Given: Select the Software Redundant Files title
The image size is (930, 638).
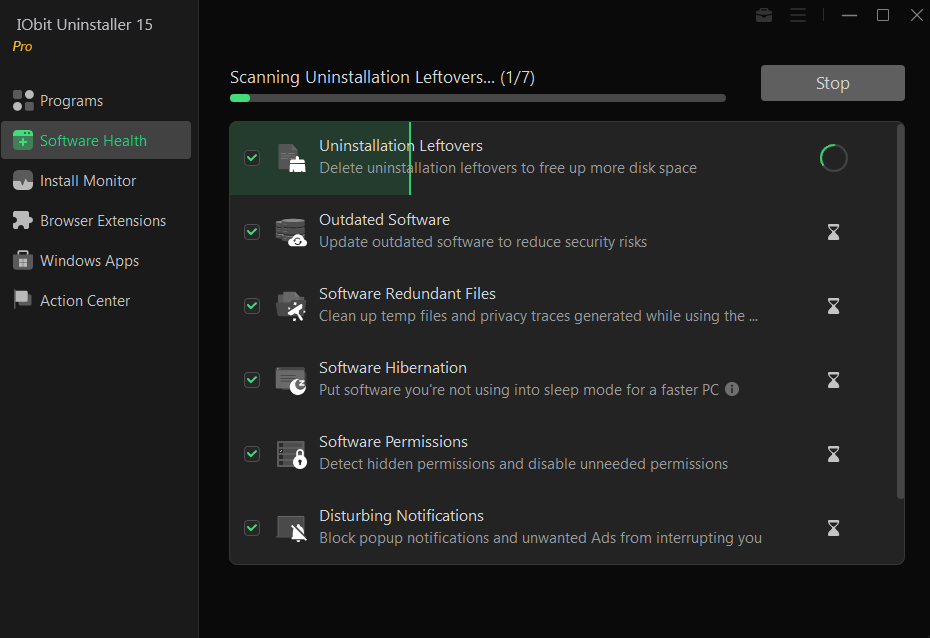Looking at the screenshot, I should click(x=407, y=294).
